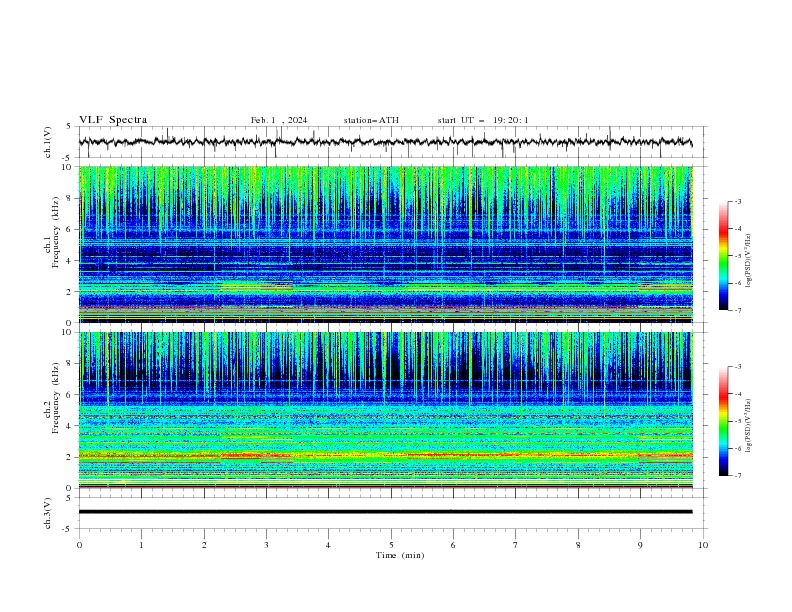Click the "-7" tick on ch.1 color bar
Screen dimensions: 792x612
737,310
